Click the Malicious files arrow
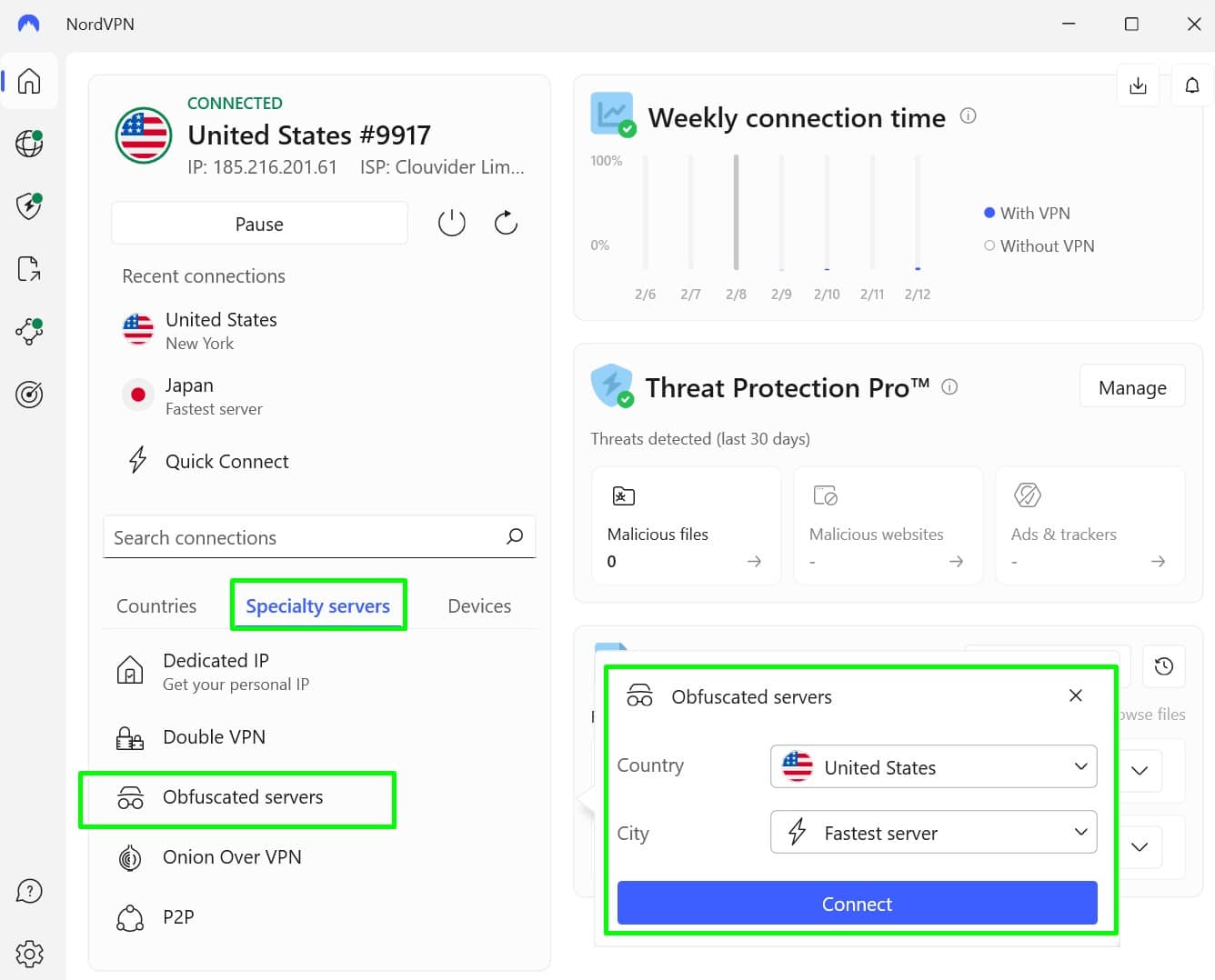 click(754, 561)
